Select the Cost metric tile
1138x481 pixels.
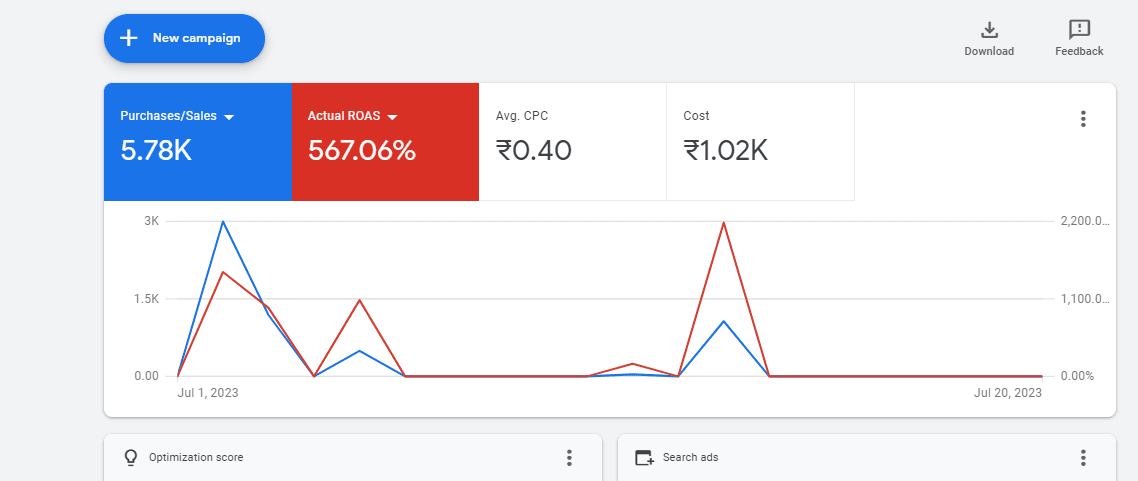point(760,142)
